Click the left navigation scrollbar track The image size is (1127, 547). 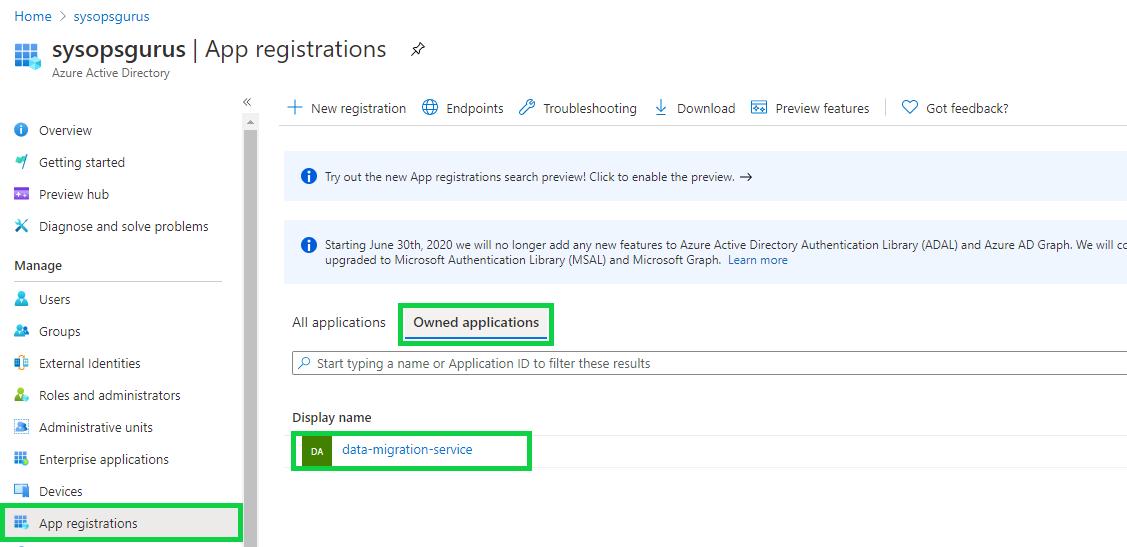tap(250, 338)
